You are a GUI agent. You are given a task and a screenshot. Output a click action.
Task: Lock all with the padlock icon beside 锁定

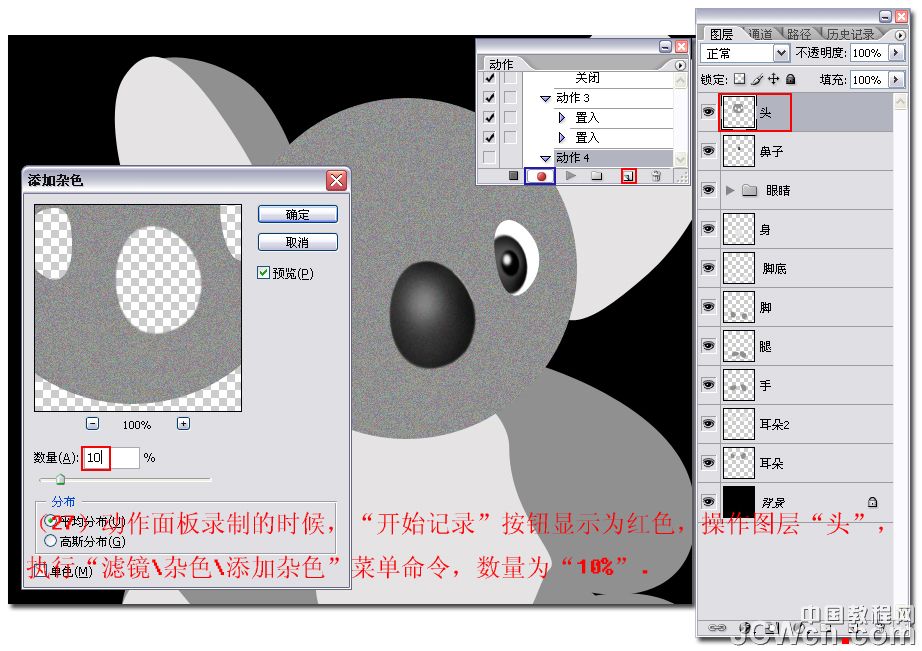coord(791,79)
